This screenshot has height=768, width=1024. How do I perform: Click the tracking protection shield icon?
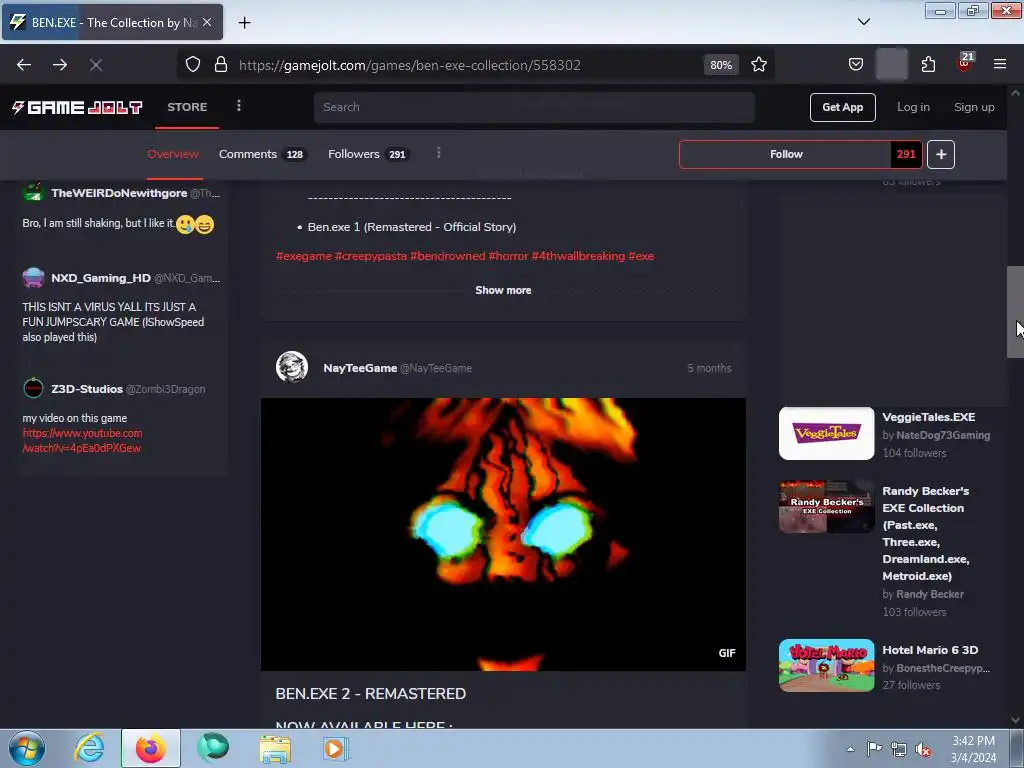click(193, 65)
